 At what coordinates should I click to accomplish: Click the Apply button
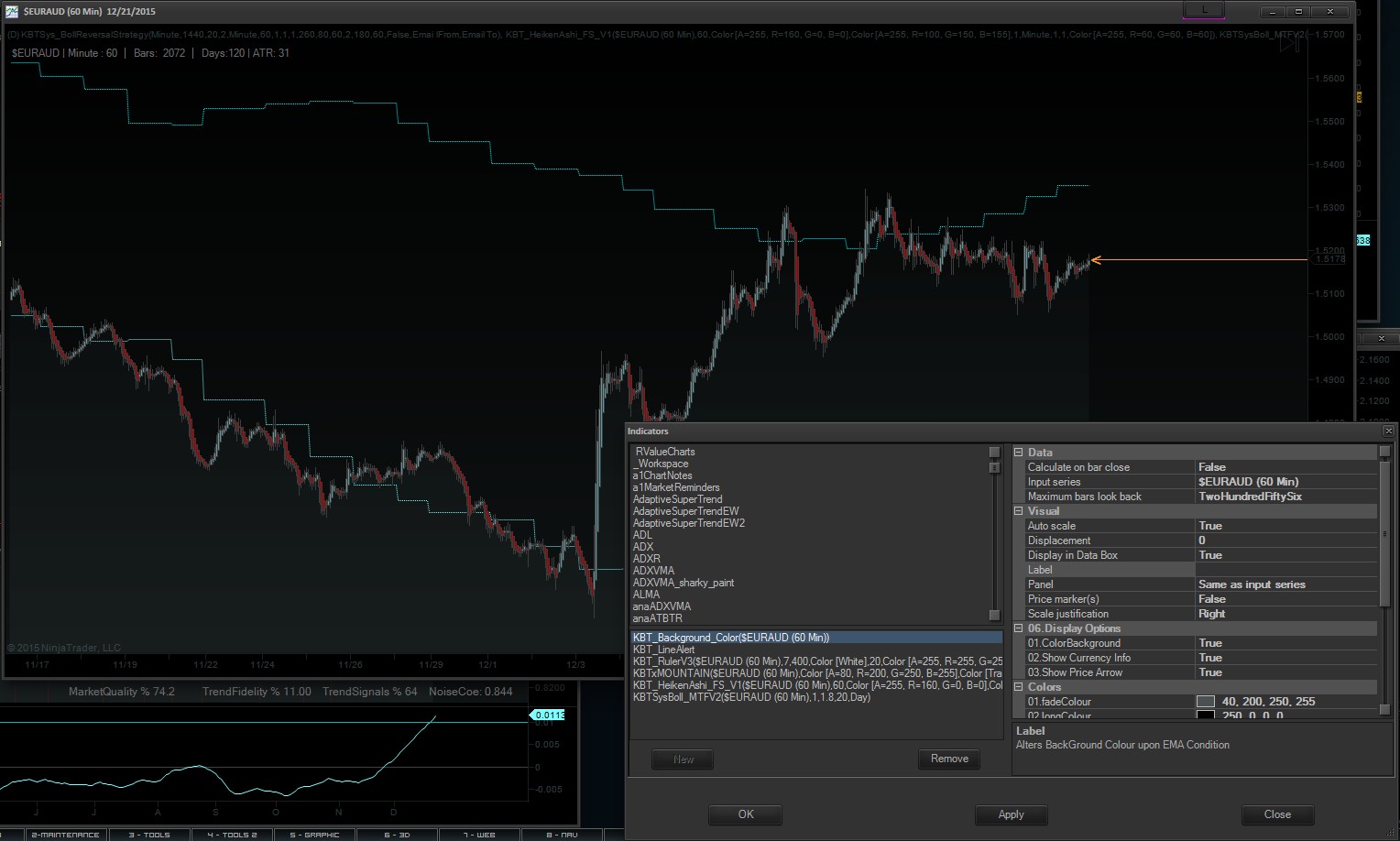click(x=1011, y=814)
